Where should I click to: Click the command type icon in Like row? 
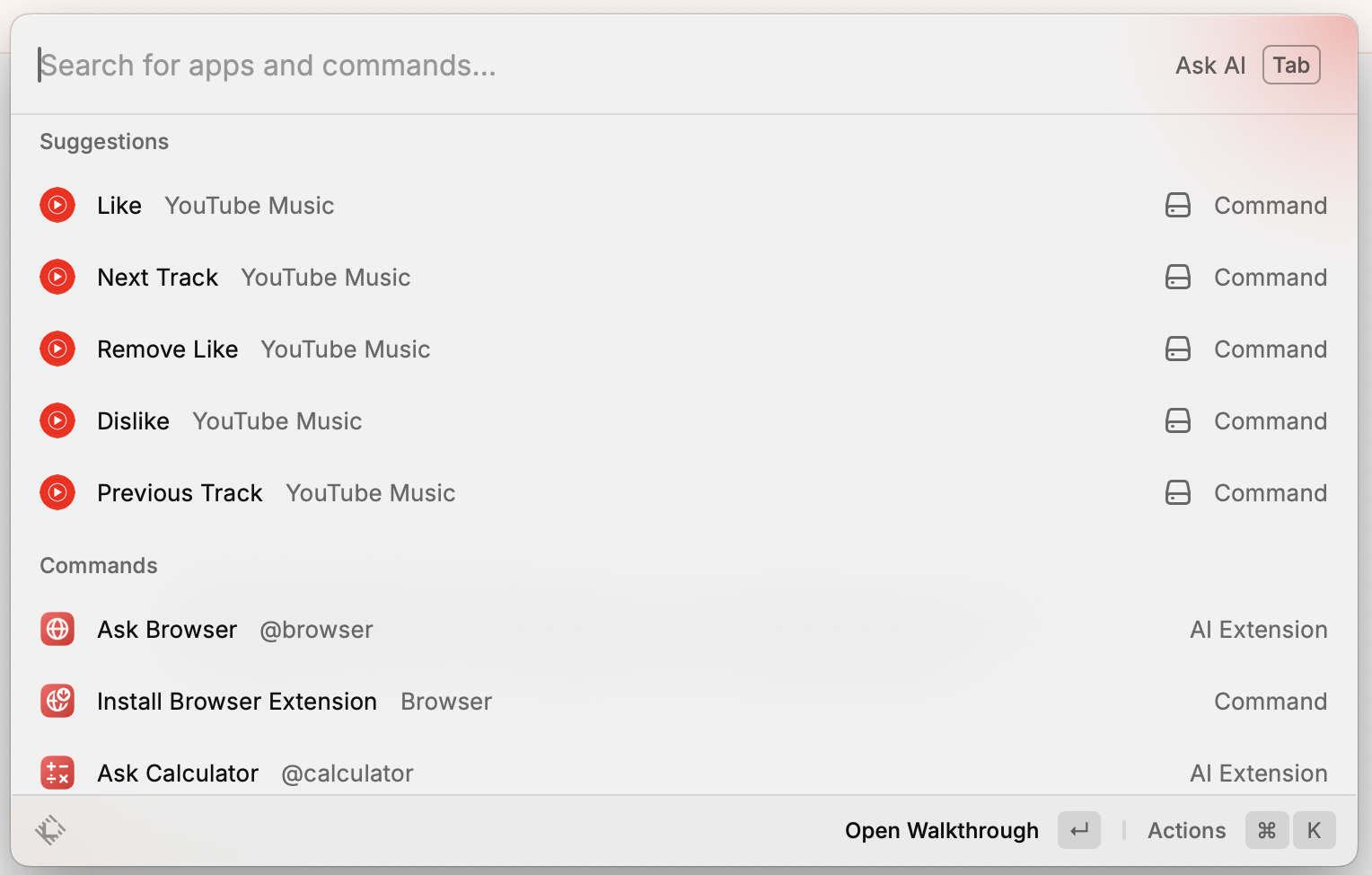coord(1177,206)
